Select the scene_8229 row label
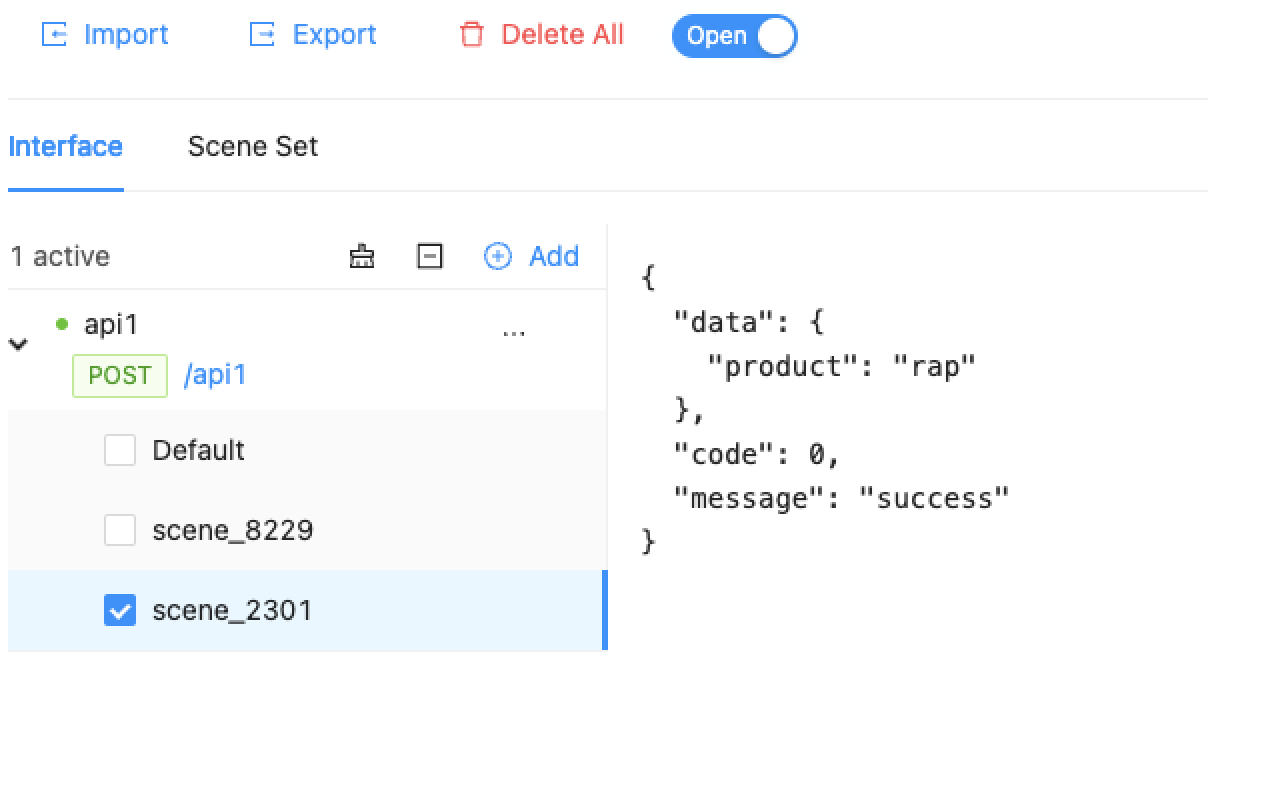 pyautogui.click(x=233, y=530)
